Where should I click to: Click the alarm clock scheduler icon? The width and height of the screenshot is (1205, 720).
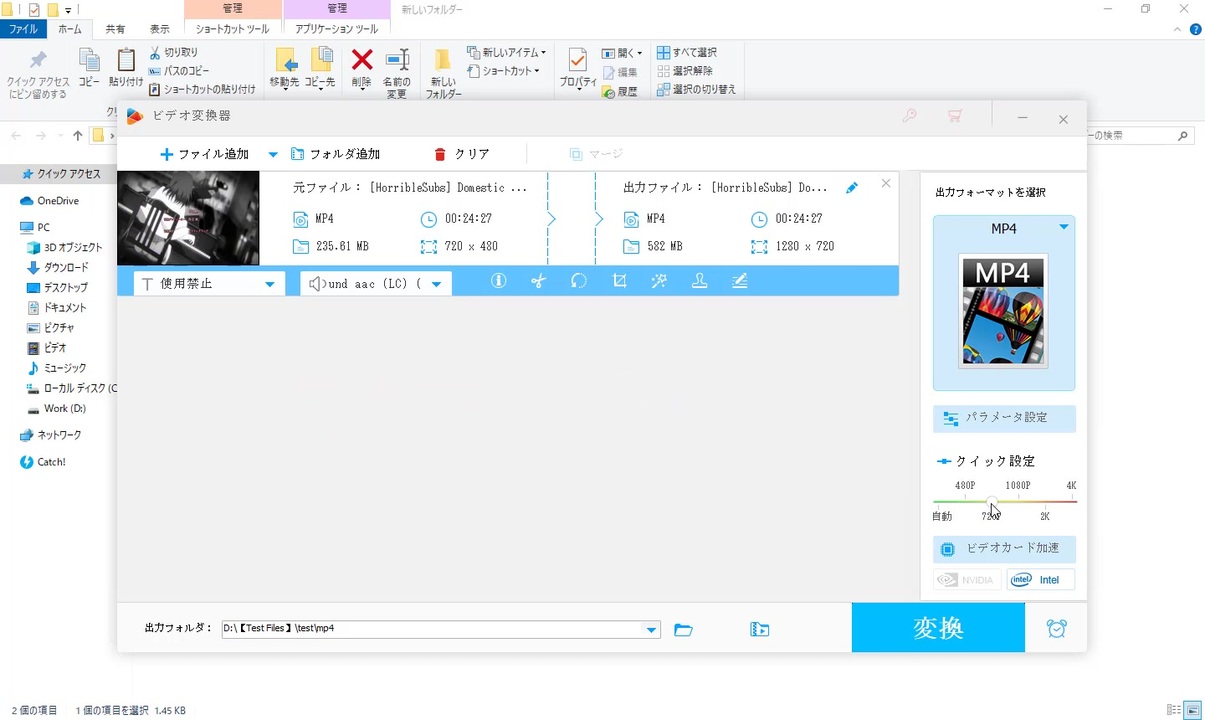[1057, 628]
